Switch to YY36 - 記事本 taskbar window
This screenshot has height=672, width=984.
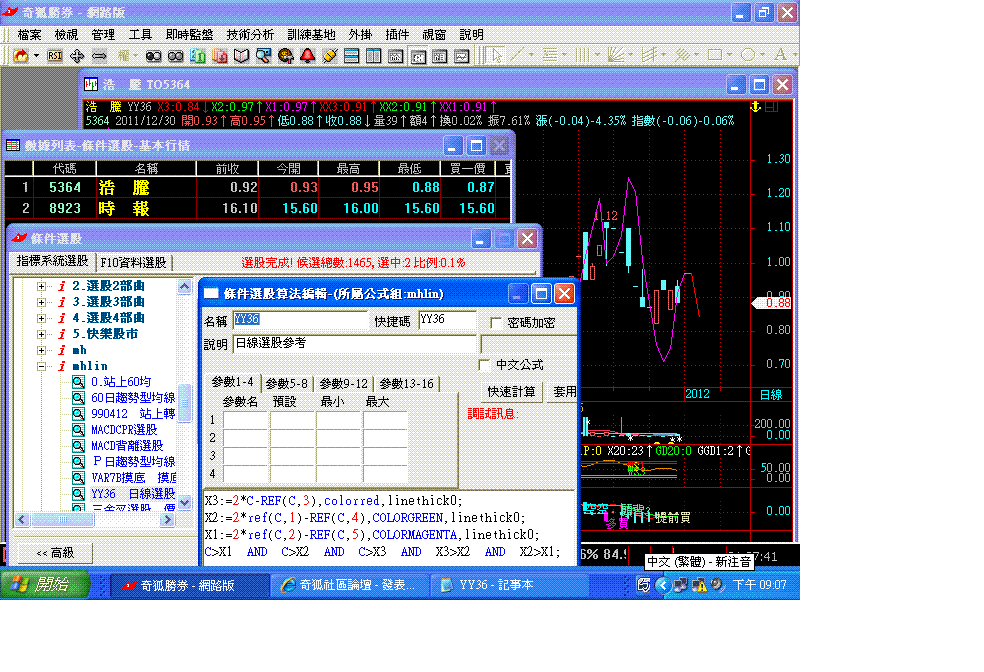508,585
